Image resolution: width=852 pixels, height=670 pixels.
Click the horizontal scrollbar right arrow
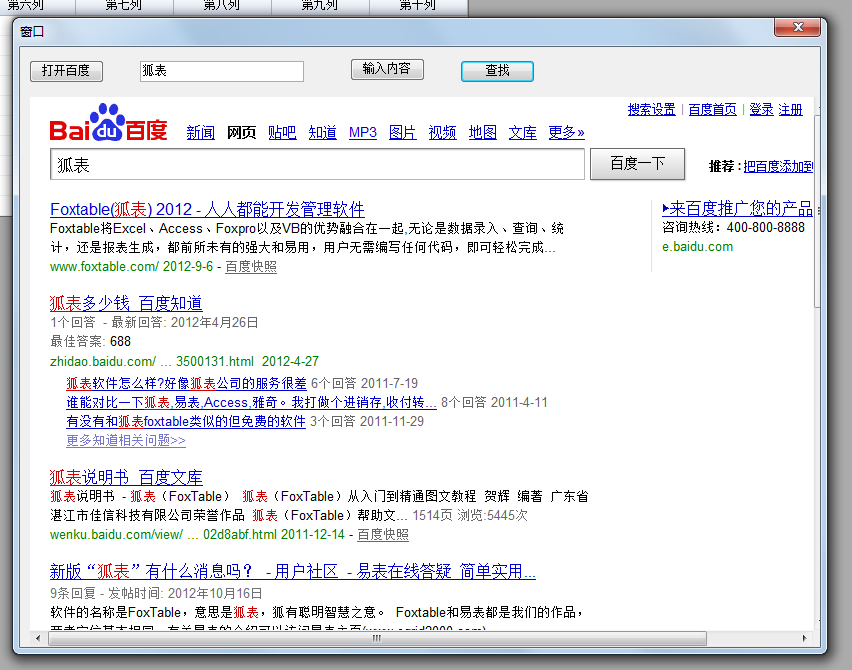(804, 638)
